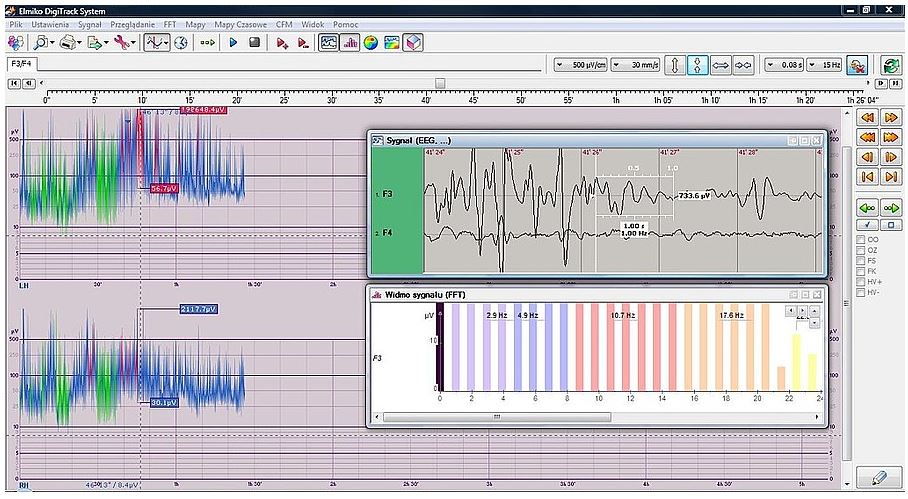Click the timeline position slider thumb
The height and width of the screenshot is (499, 908).
coord(439,83)
